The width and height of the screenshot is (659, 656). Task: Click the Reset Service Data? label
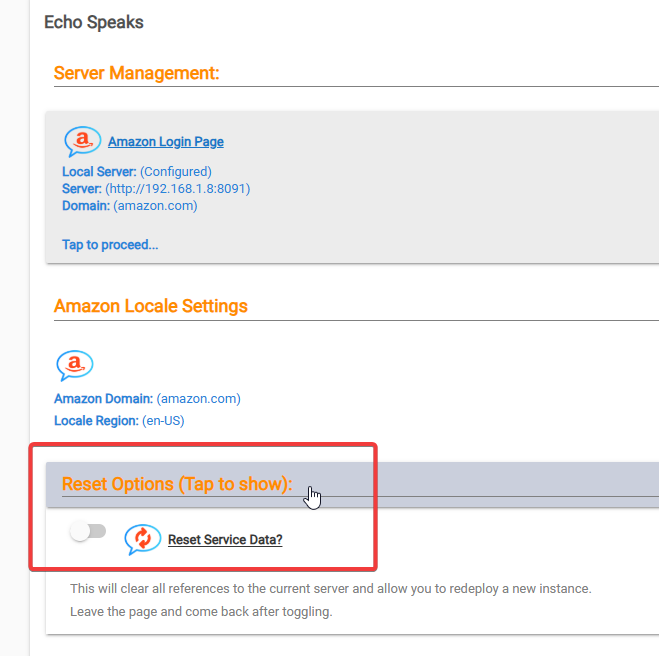[225, 540]
